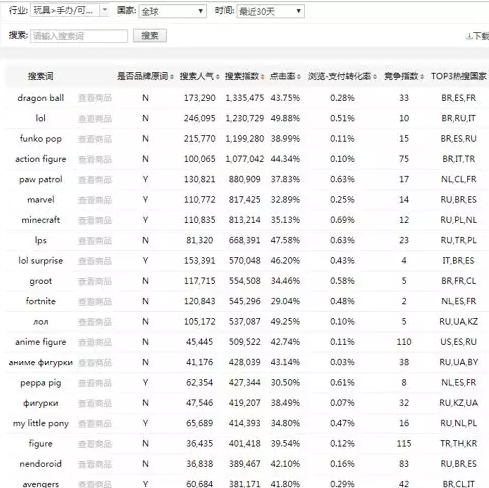Select the dragon ball search term

[41, 98]
